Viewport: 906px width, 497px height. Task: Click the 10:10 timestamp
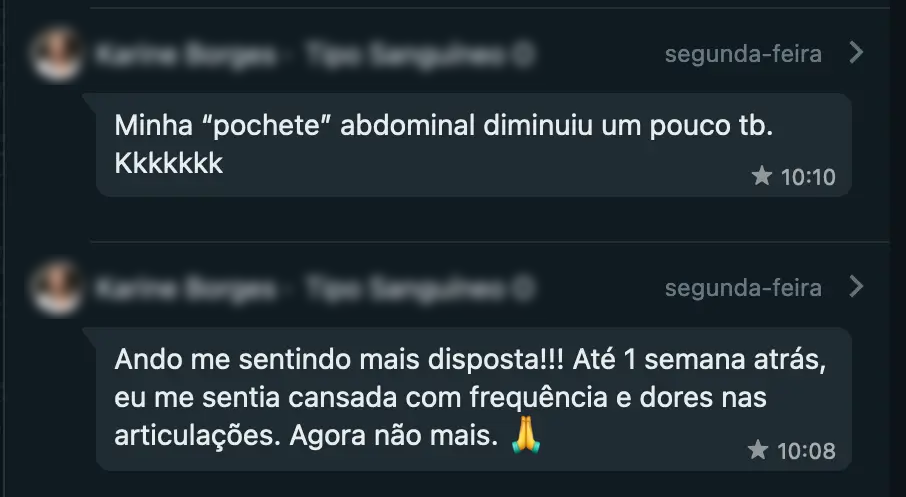point(808,177)
